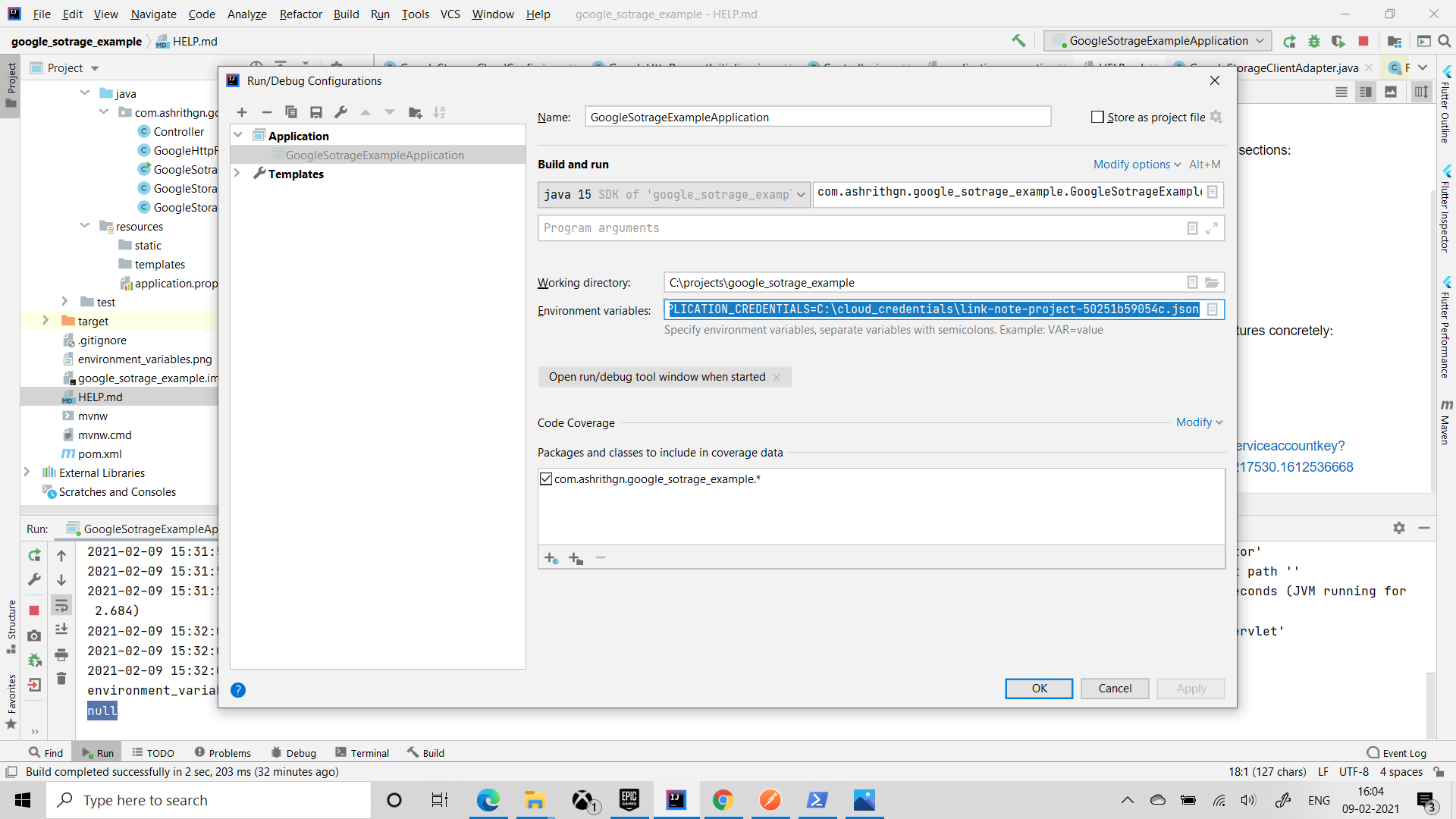Open run configuration selector dropdown

[1158, 41]
